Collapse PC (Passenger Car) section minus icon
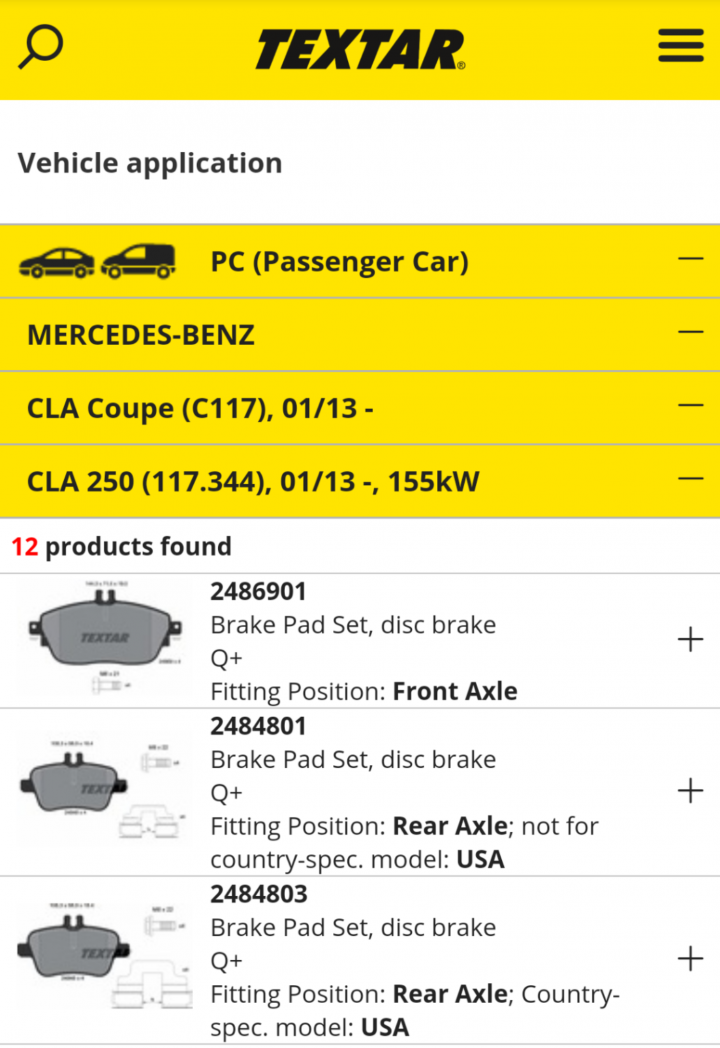The height and width of the screenshot is (1048, 720). pyautogui.click(x=691, y=259)
